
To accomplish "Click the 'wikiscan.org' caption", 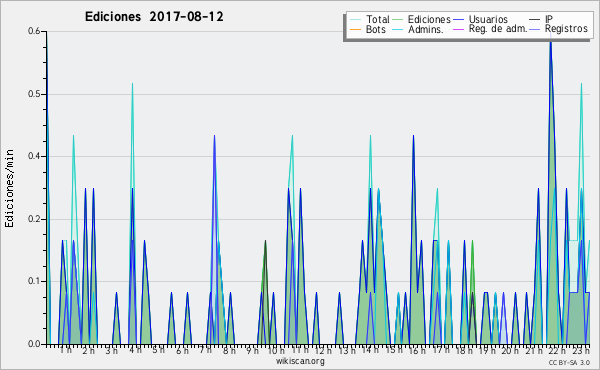I will 300,361.
